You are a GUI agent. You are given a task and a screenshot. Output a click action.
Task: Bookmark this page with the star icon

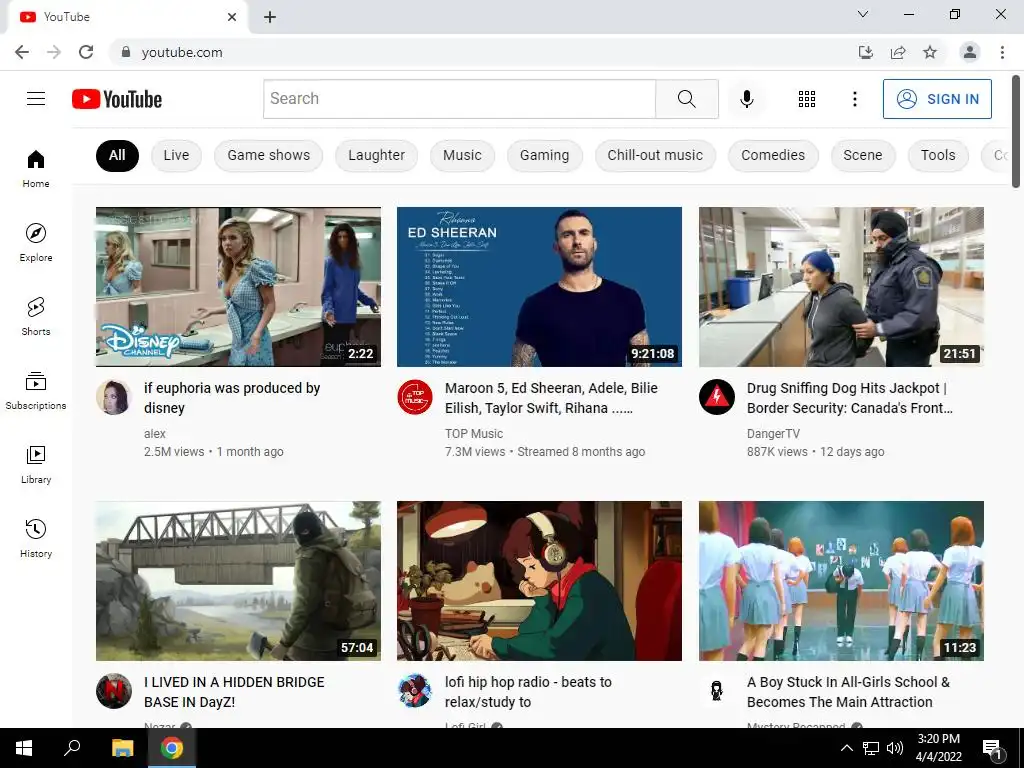click(930, 52)
